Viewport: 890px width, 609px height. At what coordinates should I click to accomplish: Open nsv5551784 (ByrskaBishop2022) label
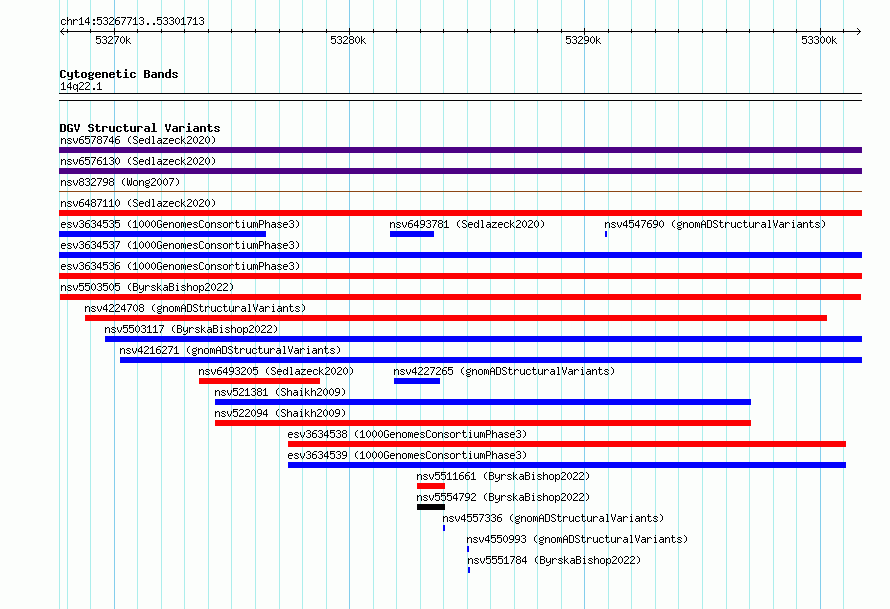click(x=554, y=560)
